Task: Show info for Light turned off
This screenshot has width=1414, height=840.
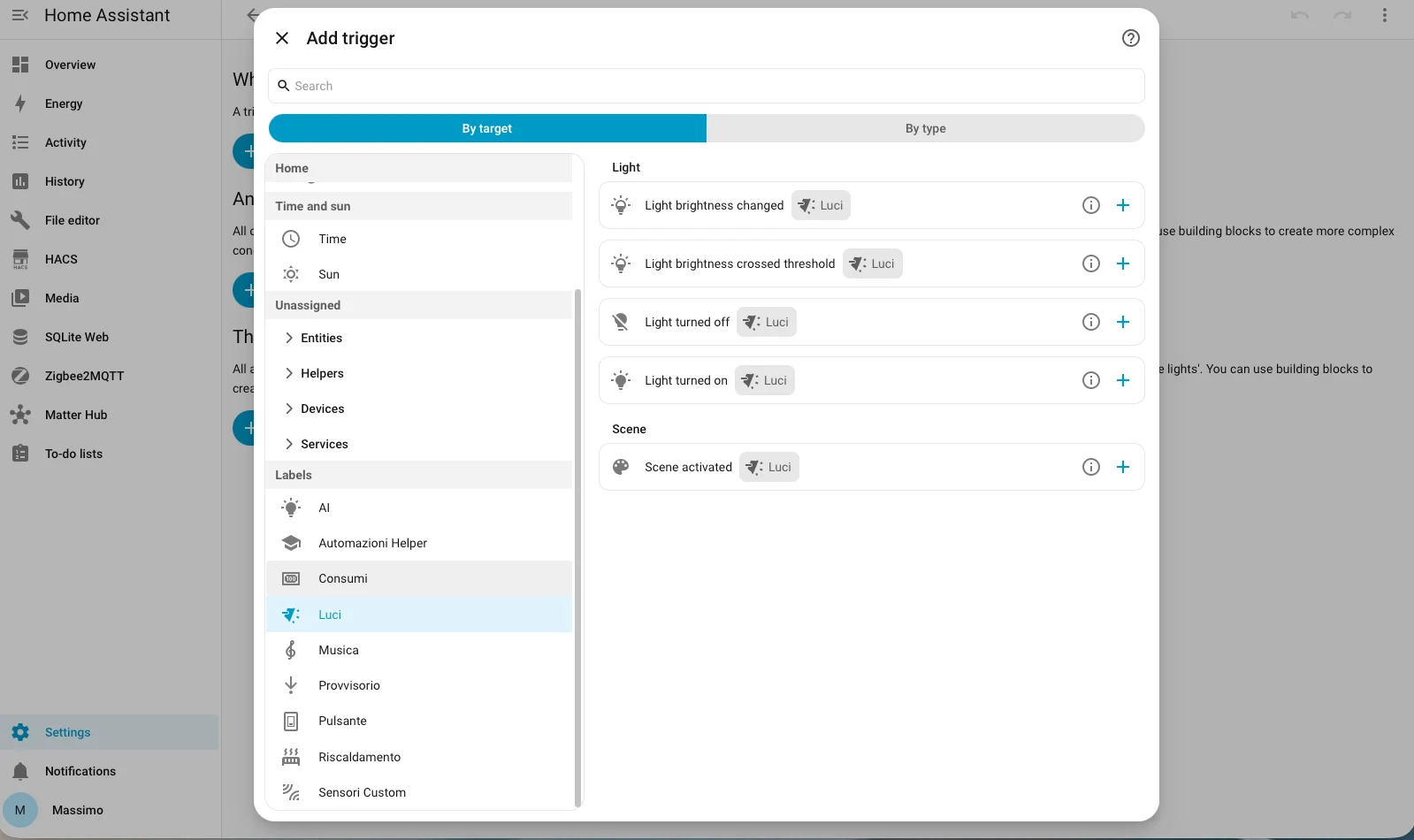Action: (1090, 322)
